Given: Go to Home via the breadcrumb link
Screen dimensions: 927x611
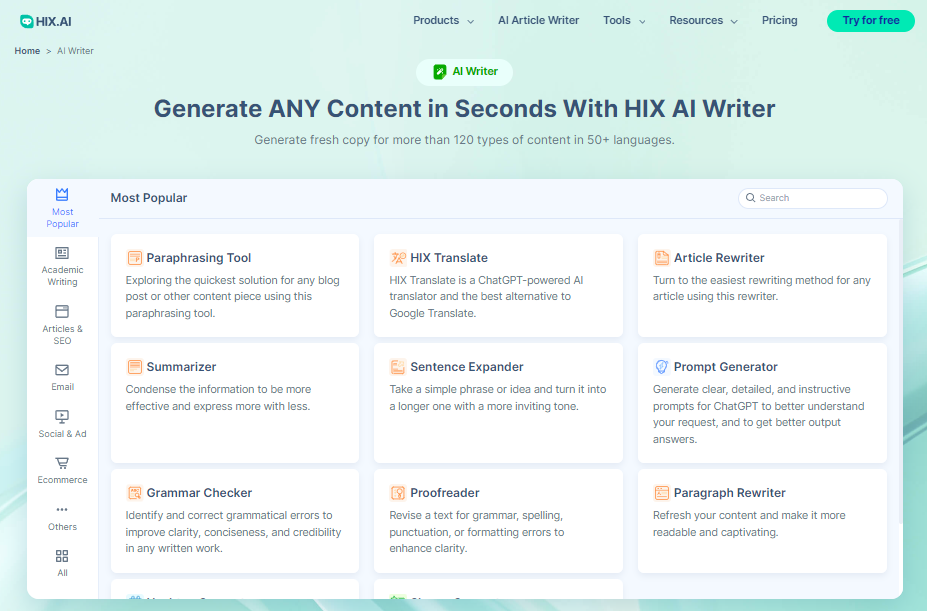Looking at the screenshot, I should click(27, 50).
